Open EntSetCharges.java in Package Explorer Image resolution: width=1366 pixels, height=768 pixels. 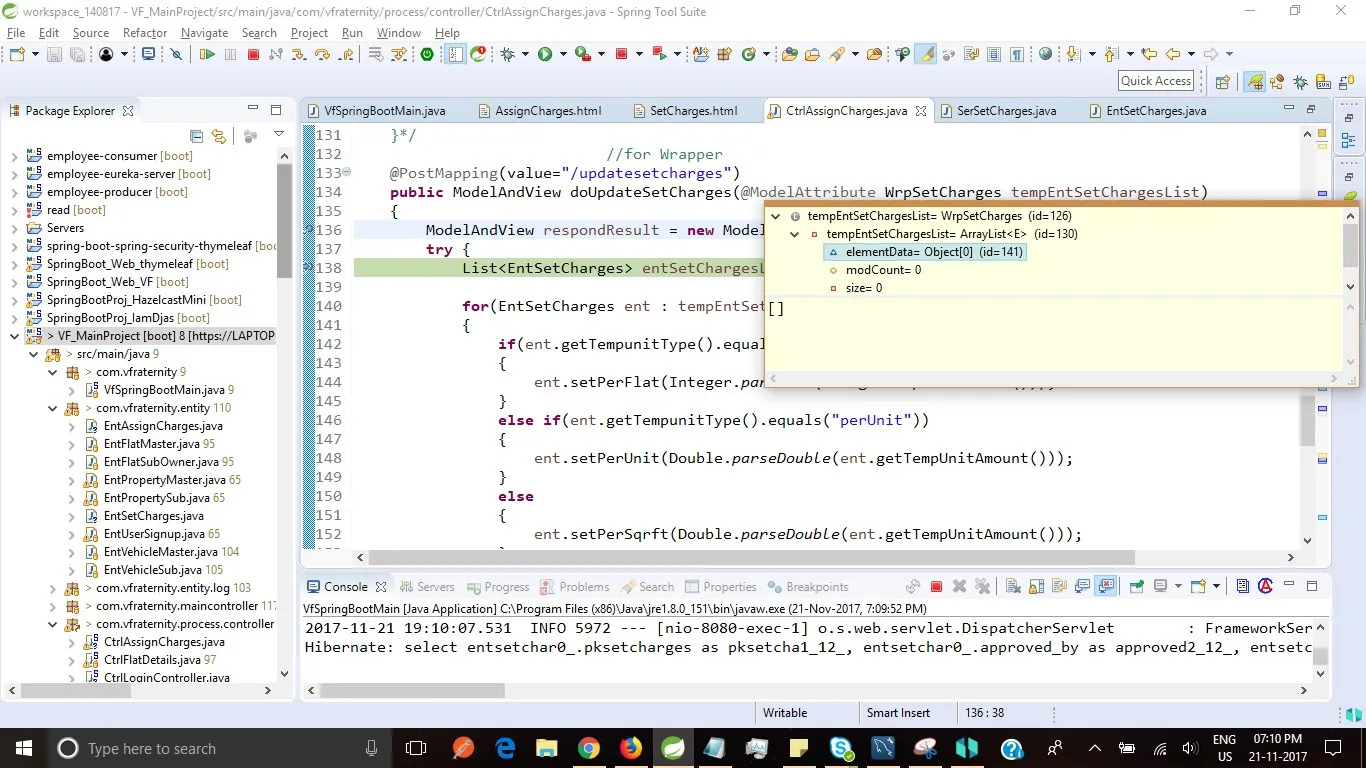[x=153, y=516]
